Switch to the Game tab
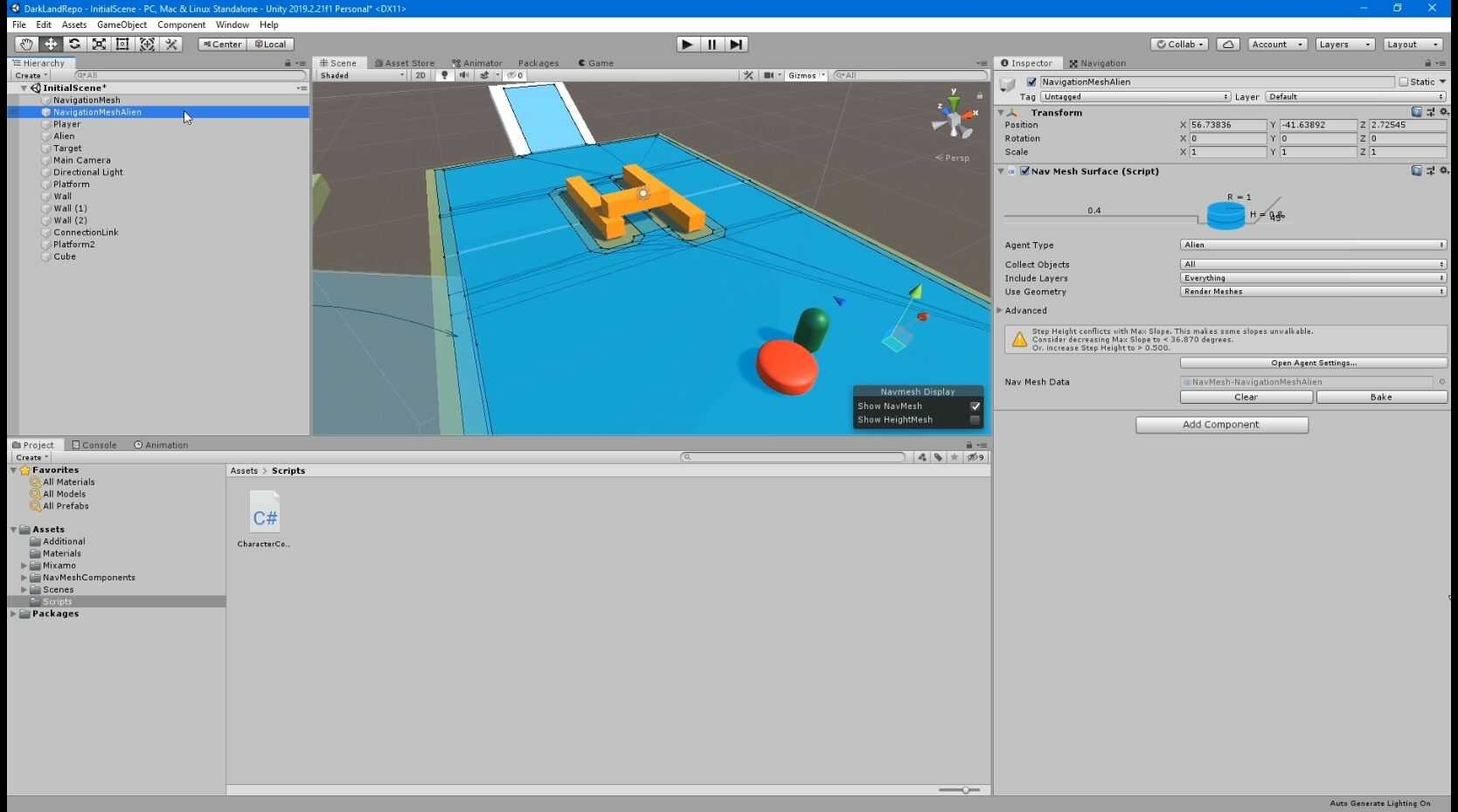 tap(596, 63)
